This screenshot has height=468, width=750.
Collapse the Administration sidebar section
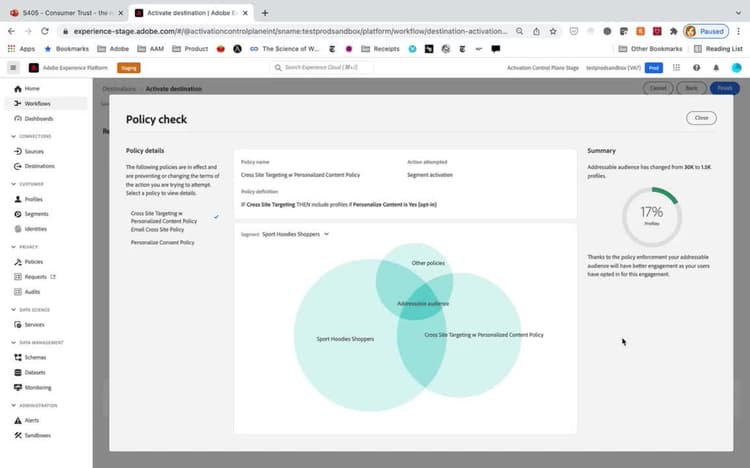(x=34, y=405)
